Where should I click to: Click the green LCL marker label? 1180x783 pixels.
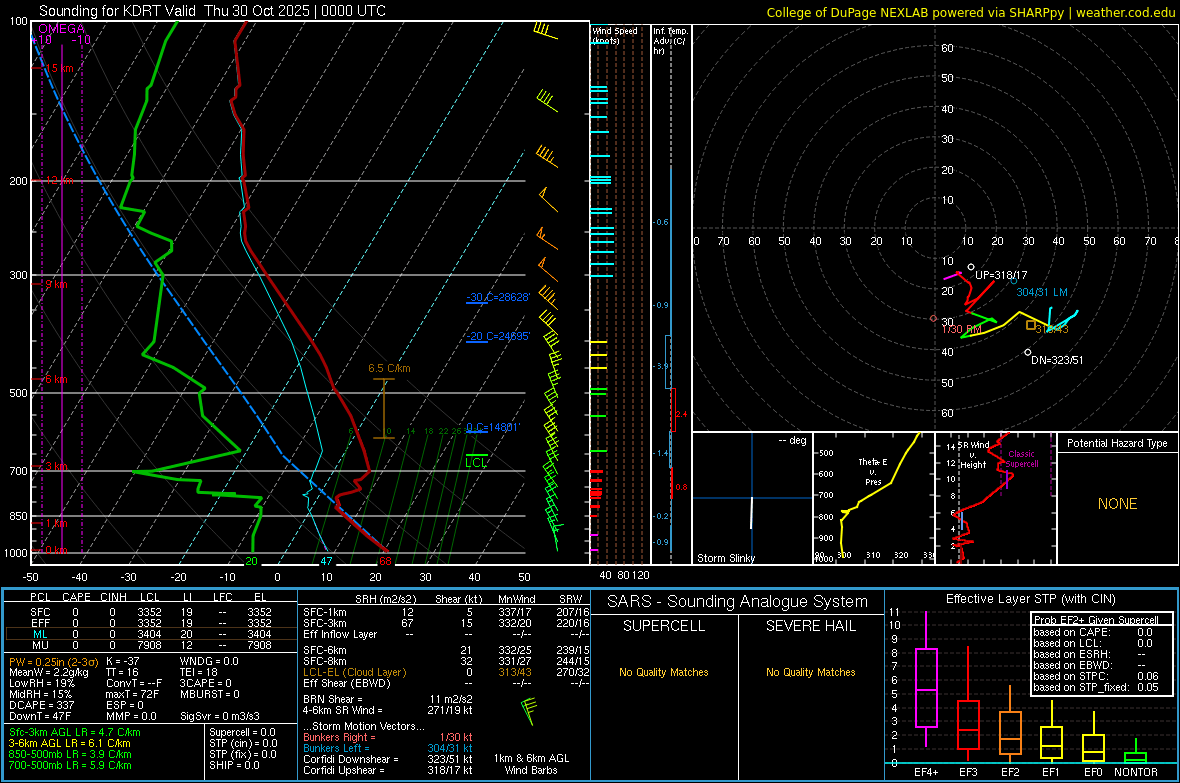pos(476,462)
